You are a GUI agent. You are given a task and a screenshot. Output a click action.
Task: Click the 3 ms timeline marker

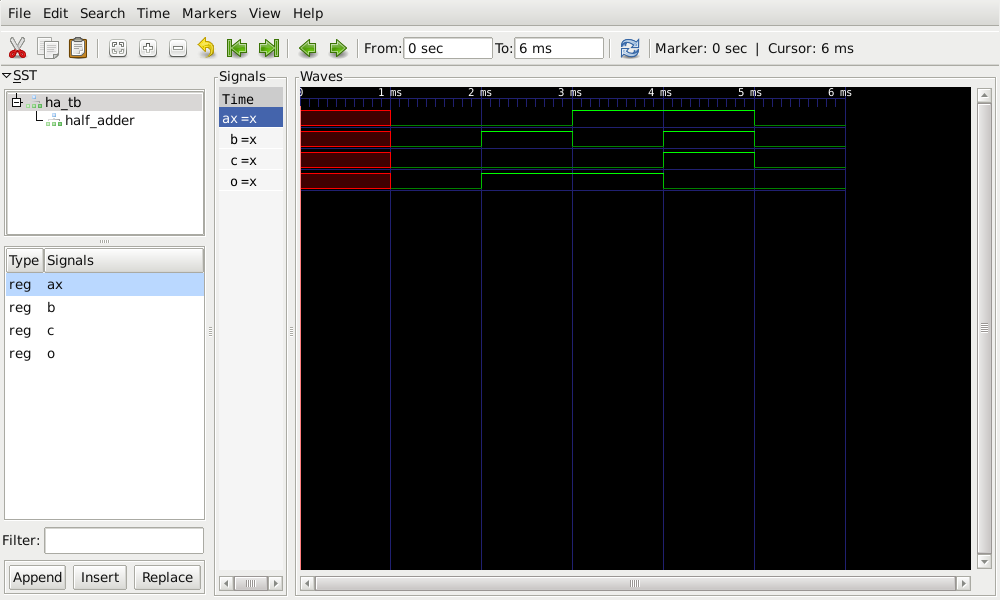[570, 92]
